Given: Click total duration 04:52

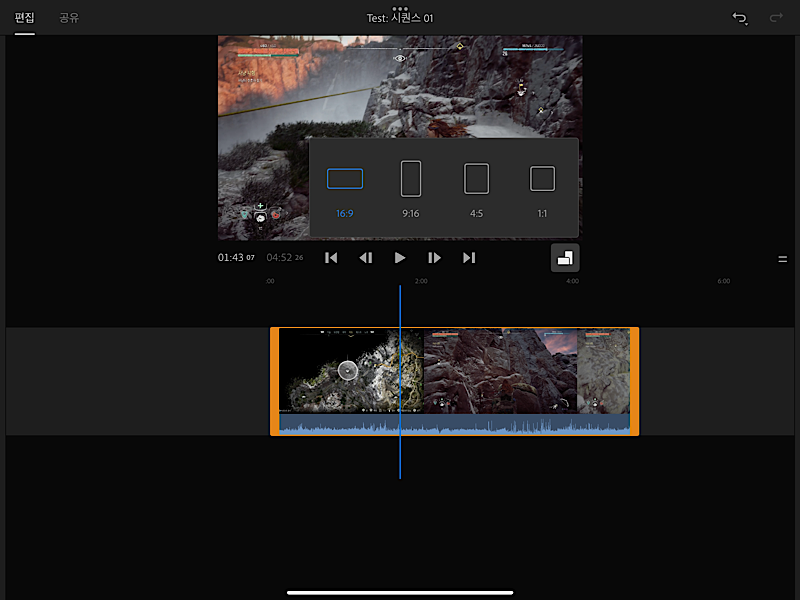Looking at the screenshot, I should pyautogui.click(x=285, y=258).
